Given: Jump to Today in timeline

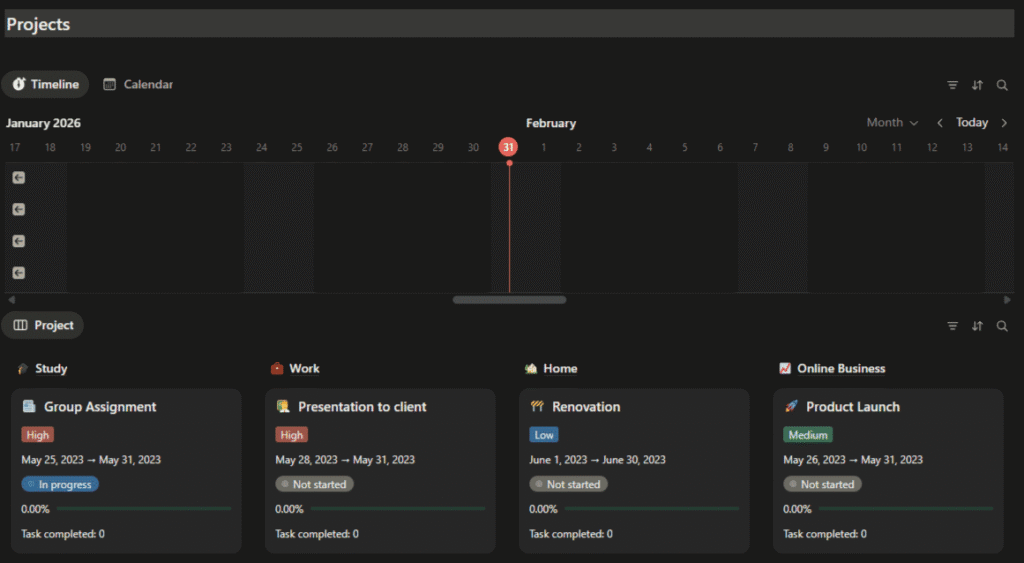Looking at the screenshot, I should [972, 123].
